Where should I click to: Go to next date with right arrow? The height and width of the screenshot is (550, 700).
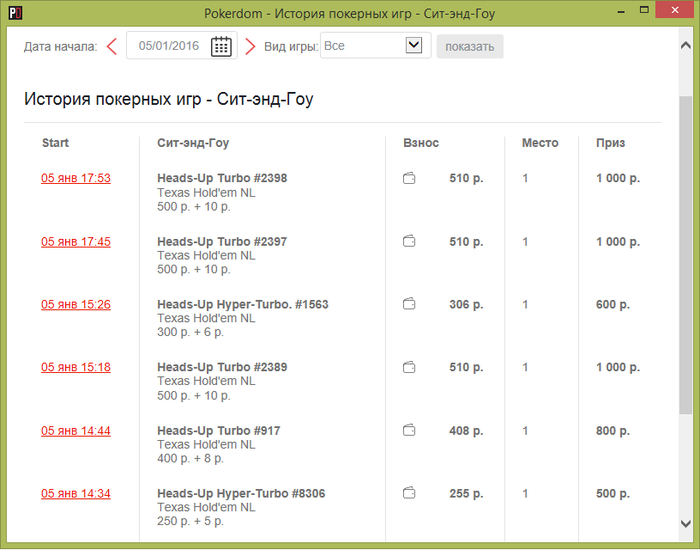click(x=250, y=46)
